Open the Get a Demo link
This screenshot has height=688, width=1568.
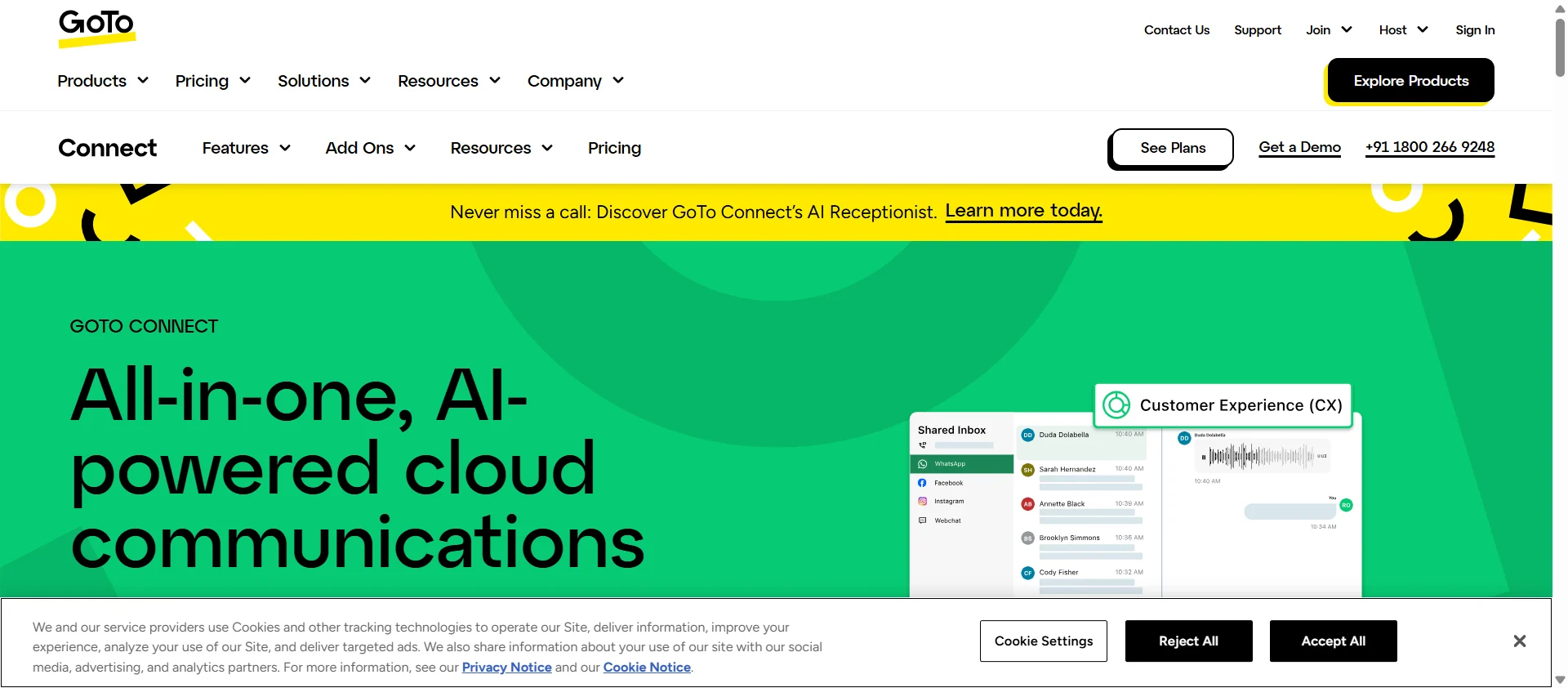[x=1299, y=148]
